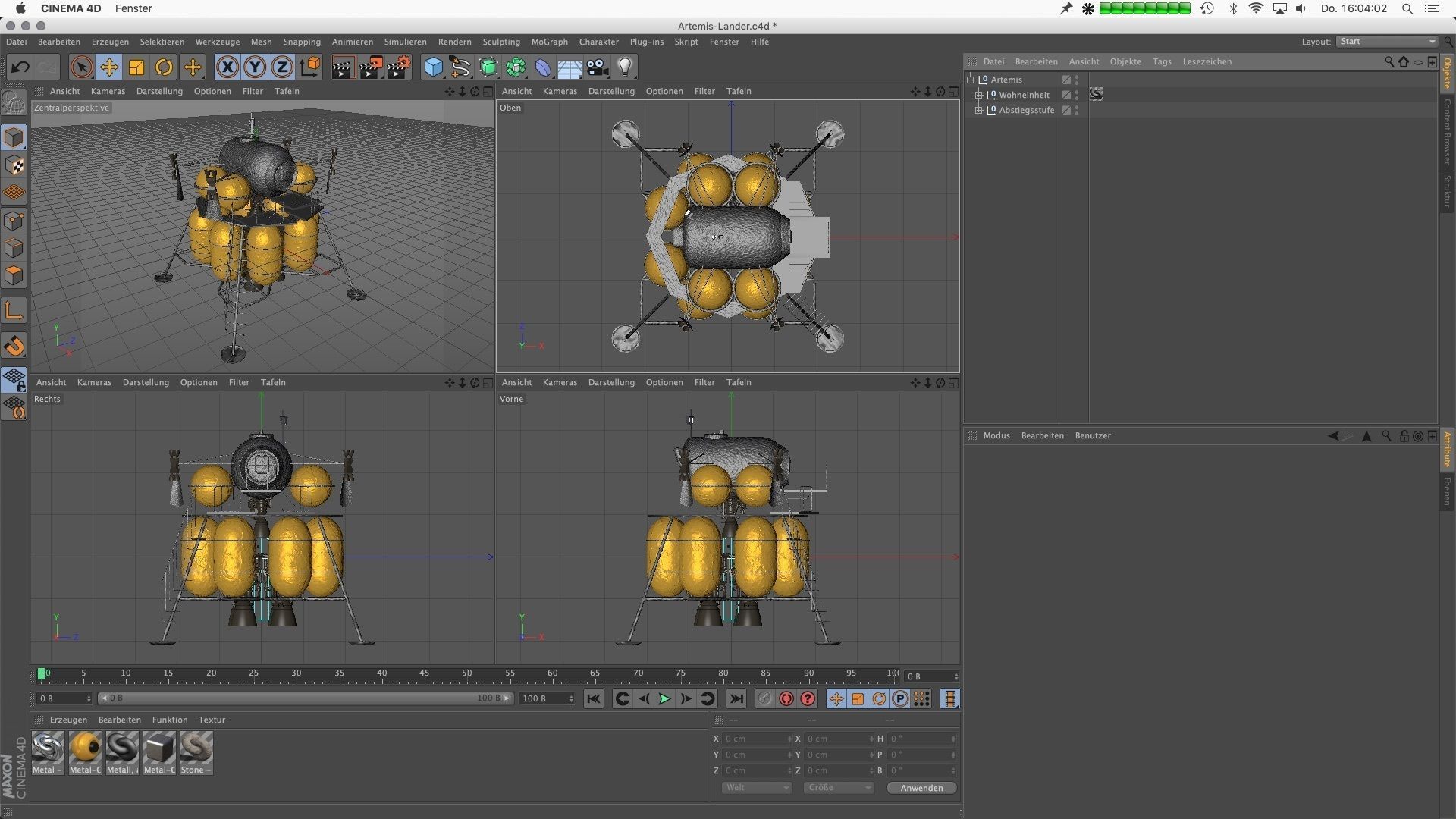Open the MoGraph menu
Image resolution: width=1456 pixels, height=819 pixels.
tap(549, 42)
